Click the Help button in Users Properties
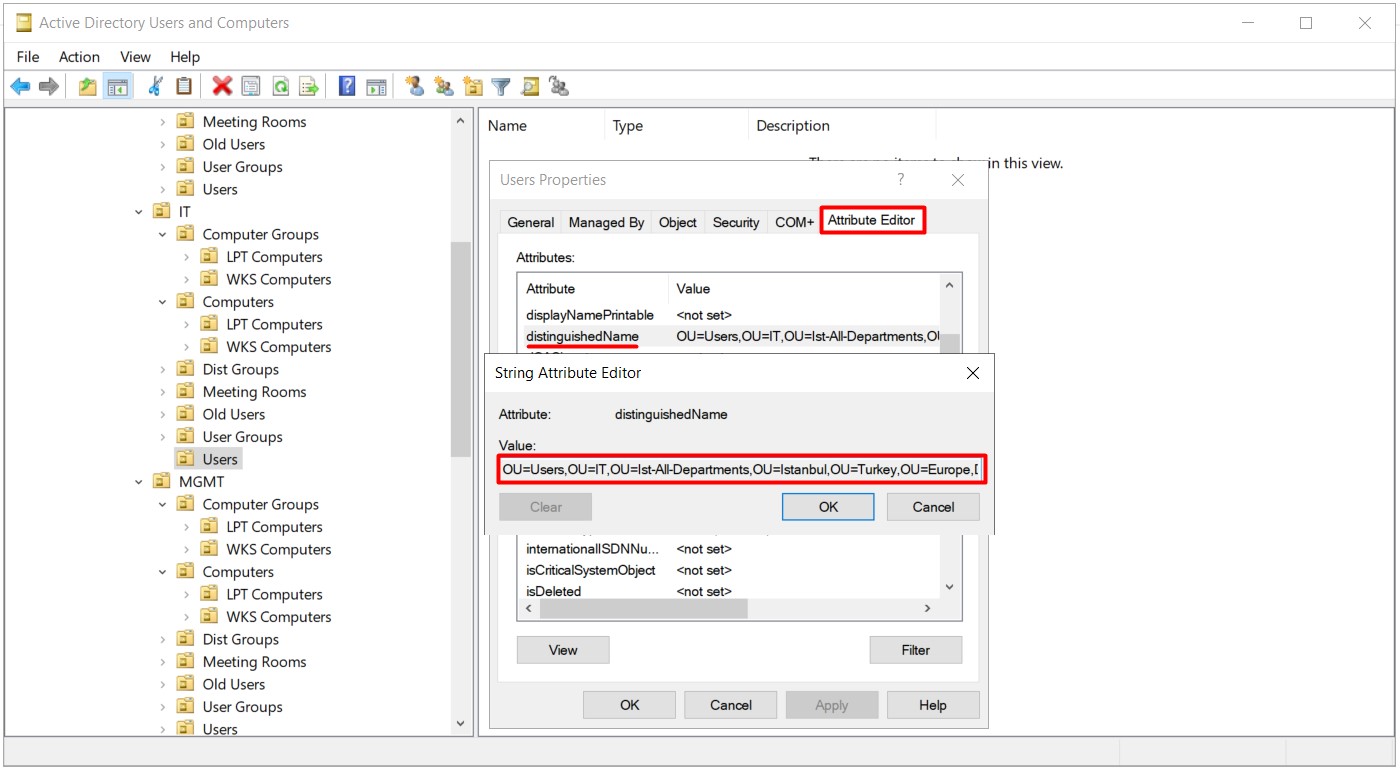Screen dimensions: 1400x770 coord(933,705)
